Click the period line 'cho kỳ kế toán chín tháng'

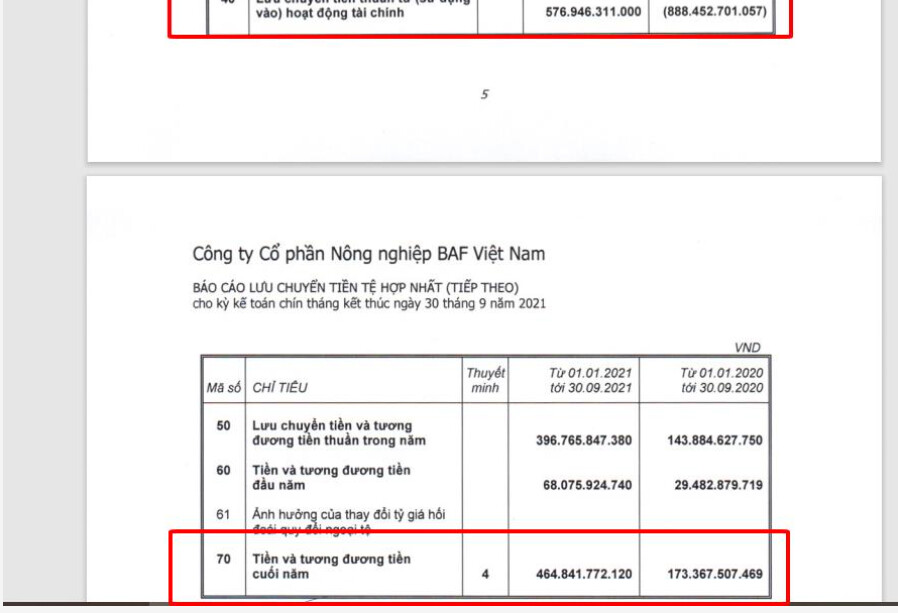[x=369, y=304]
